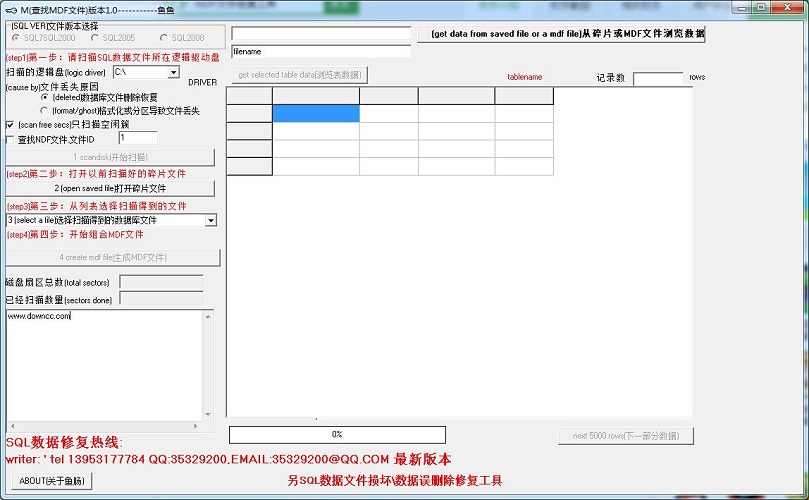This screenshot has height=500, width=809.
Task: Click the DRIVER label text
Action: [x=202, y=82]
